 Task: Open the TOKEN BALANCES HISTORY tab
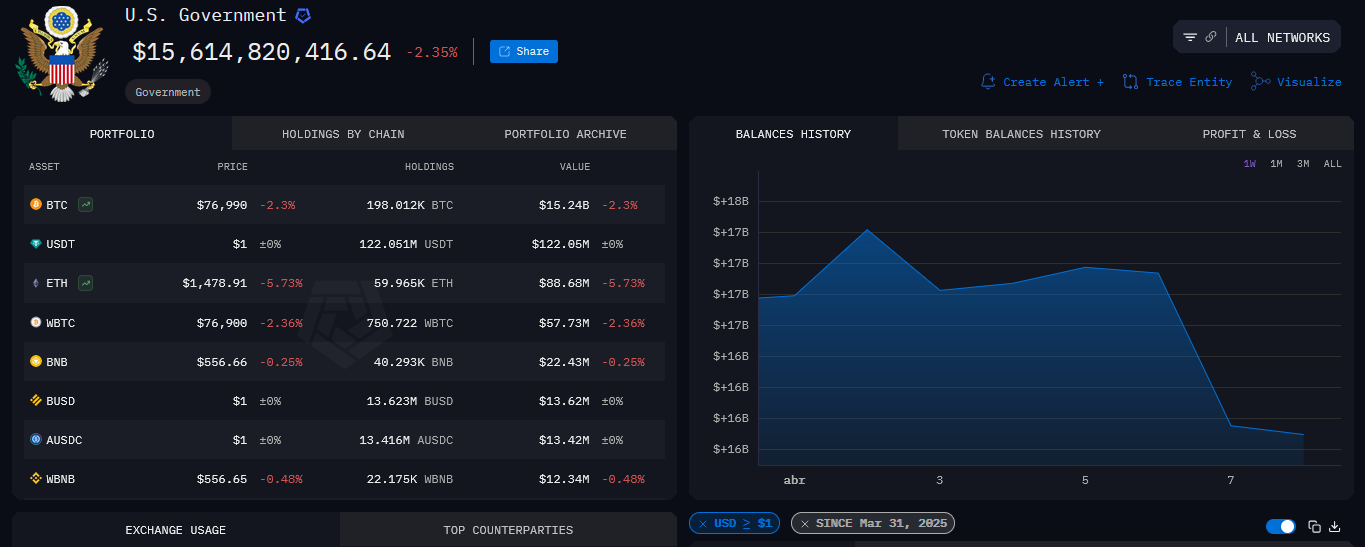tap(1021, 134)
